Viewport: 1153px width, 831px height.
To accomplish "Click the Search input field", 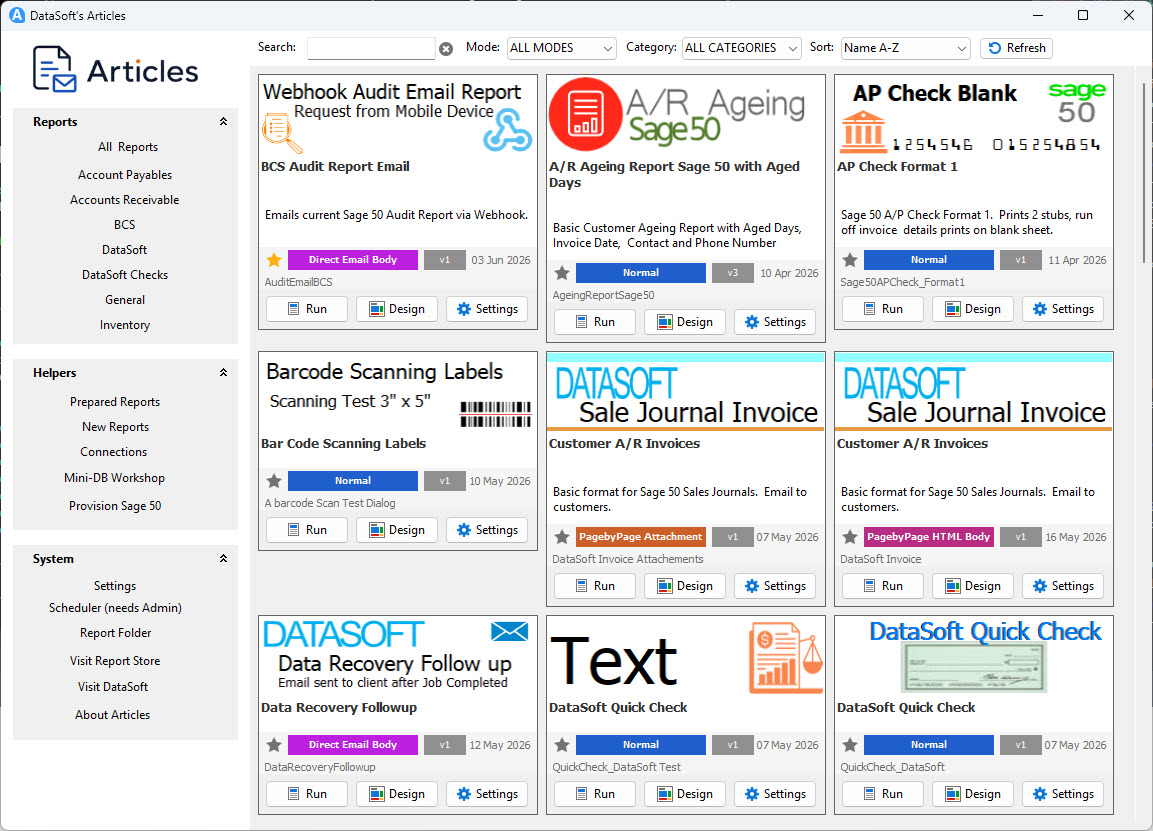I will tap(371, 48).
